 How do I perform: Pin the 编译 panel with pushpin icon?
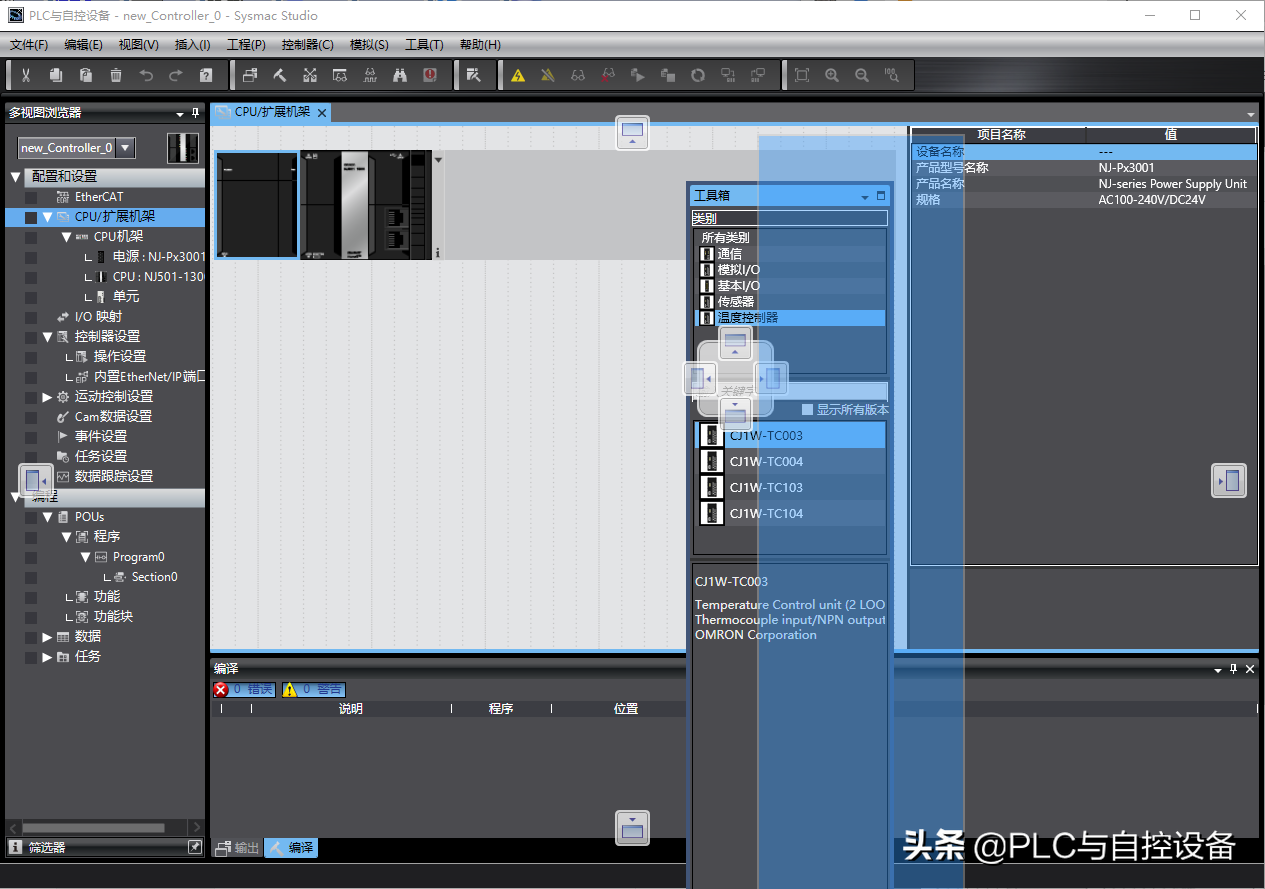click(1234, 669)
